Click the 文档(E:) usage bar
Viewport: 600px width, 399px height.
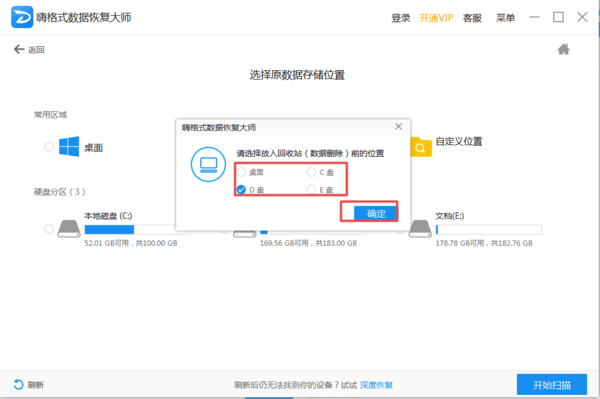pos(489,230)
